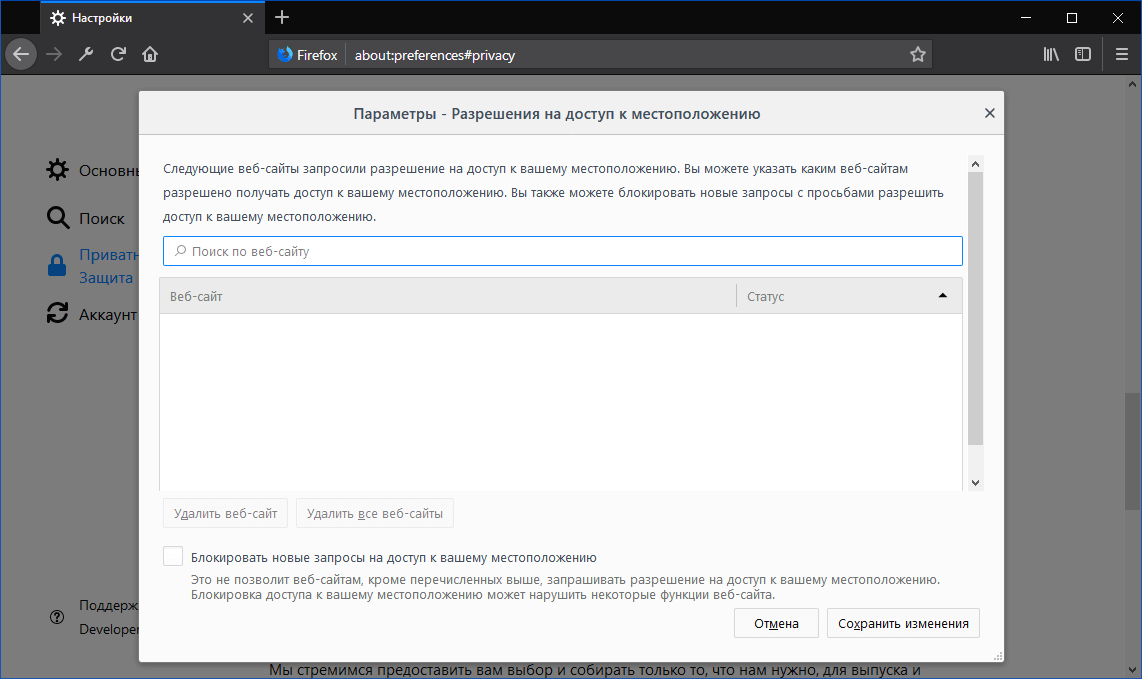Open a new browser tab
1142x679 pixels.
point(281,17)
